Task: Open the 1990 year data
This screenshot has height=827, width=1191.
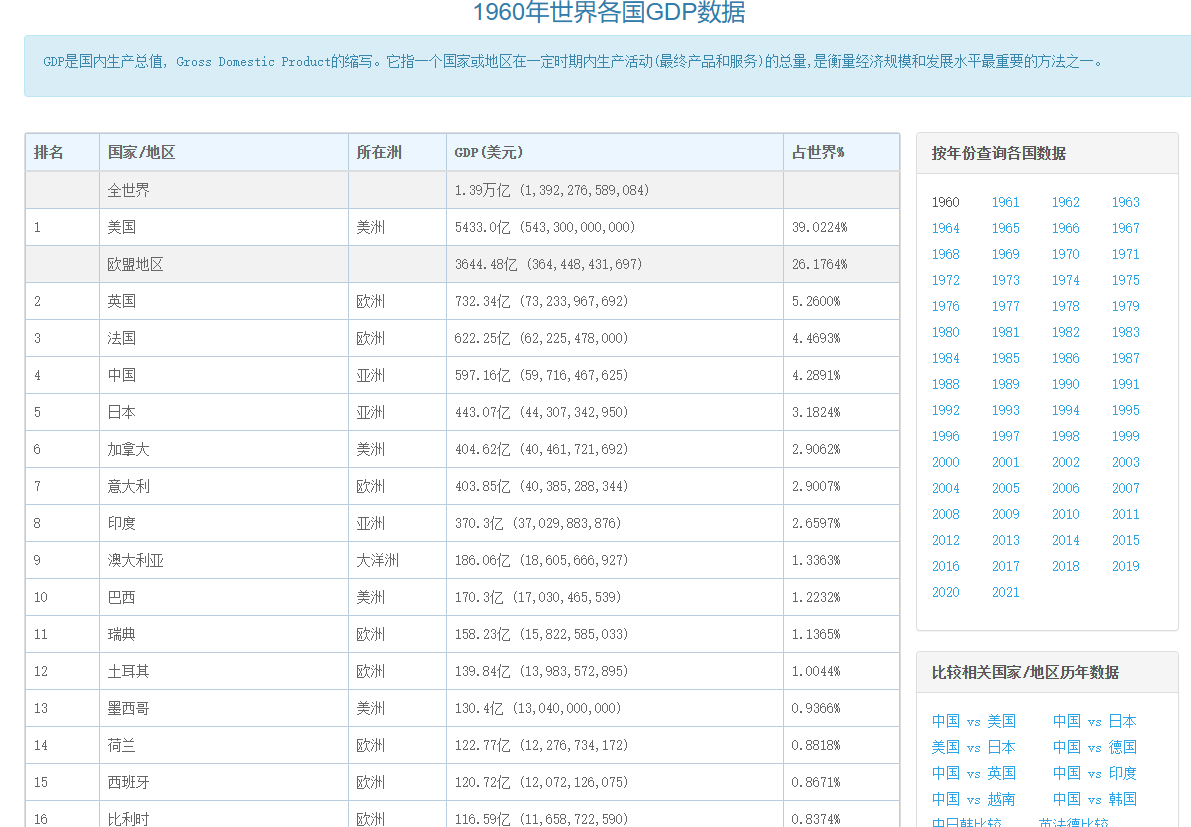Action: pyautogui.click(x=1065, y=384)
